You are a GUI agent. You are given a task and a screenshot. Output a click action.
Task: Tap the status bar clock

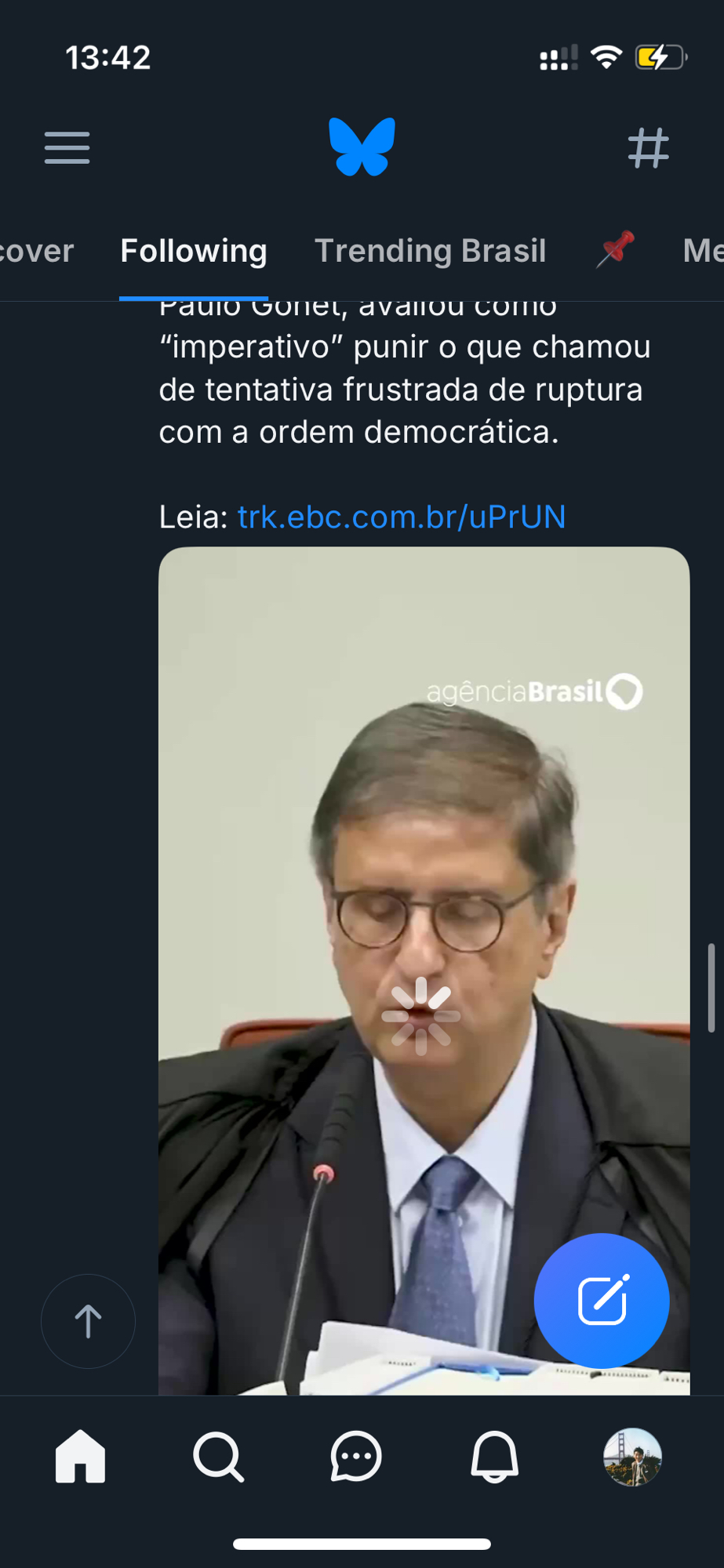(108, 58)
